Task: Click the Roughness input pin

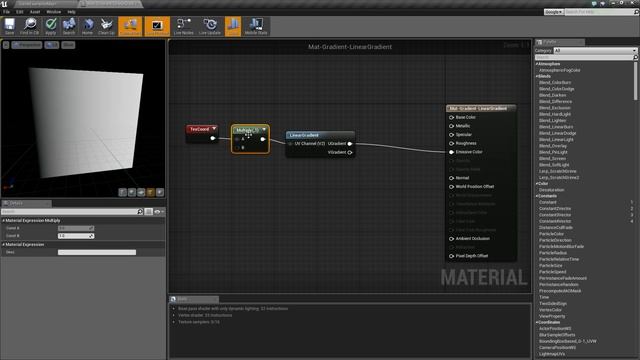Action: coord(451,143)
